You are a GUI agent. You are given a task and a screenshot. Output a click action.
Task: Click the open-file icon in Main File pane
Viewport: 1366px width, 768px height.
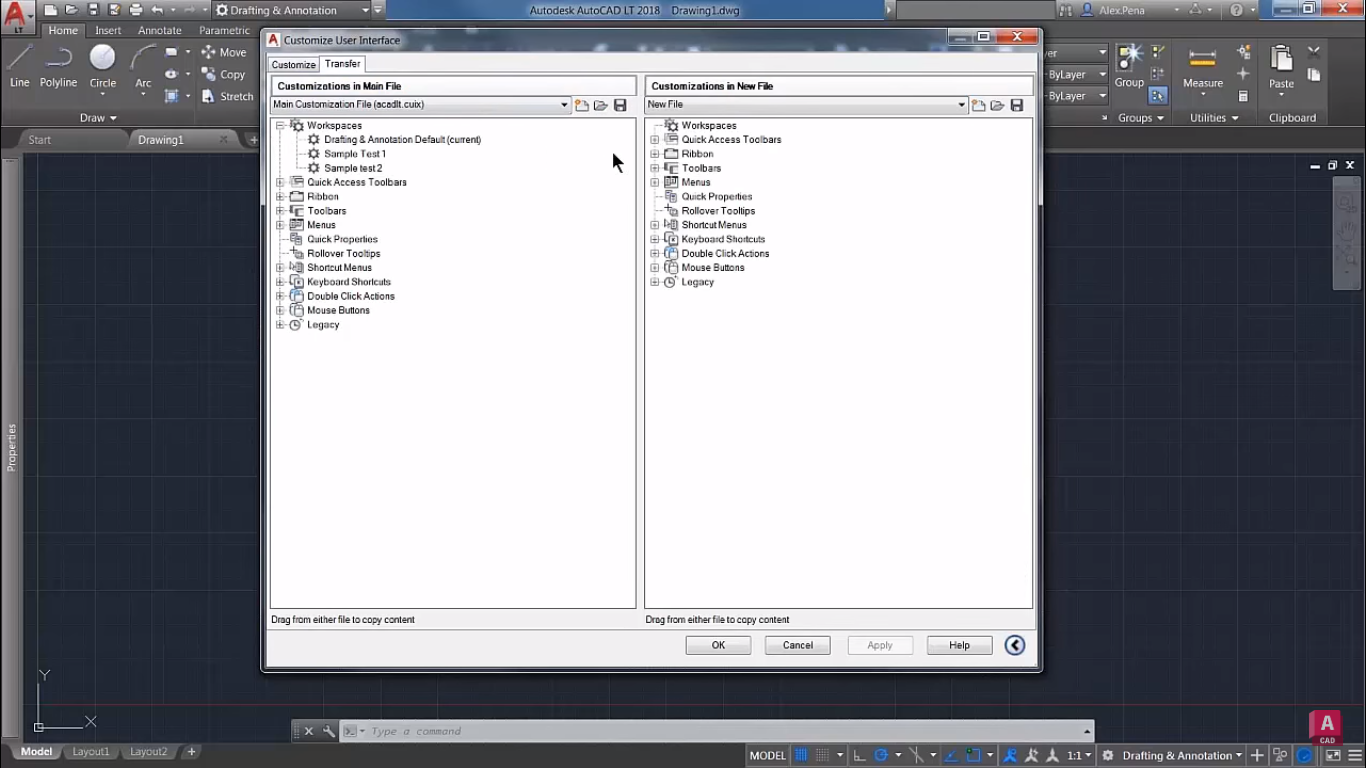[x=601, y=105]
